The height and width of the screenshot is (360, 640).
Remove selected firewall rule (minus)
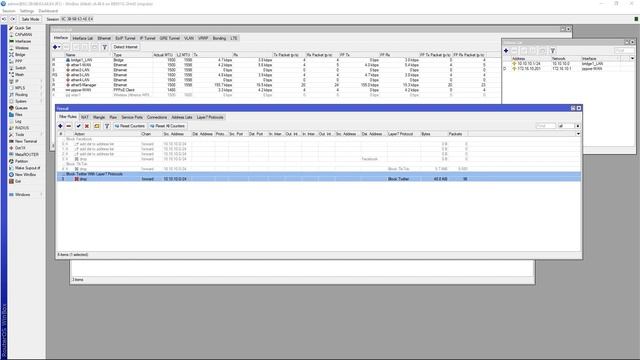(x=69, y=126)
